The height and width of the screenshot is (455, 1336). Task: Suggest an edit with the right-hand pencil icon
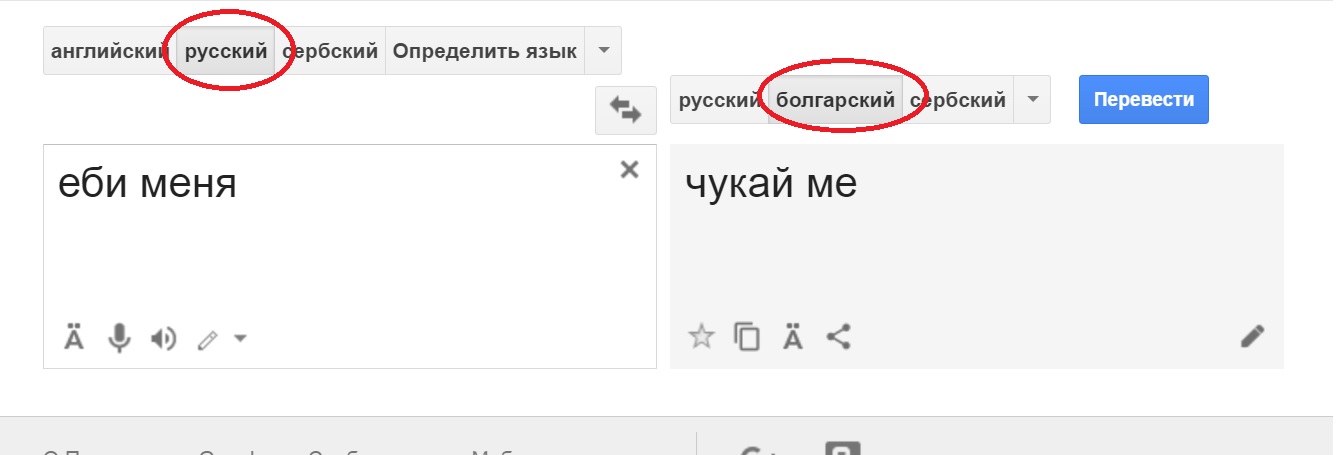pyautogui.click(x=1252, y=337)
